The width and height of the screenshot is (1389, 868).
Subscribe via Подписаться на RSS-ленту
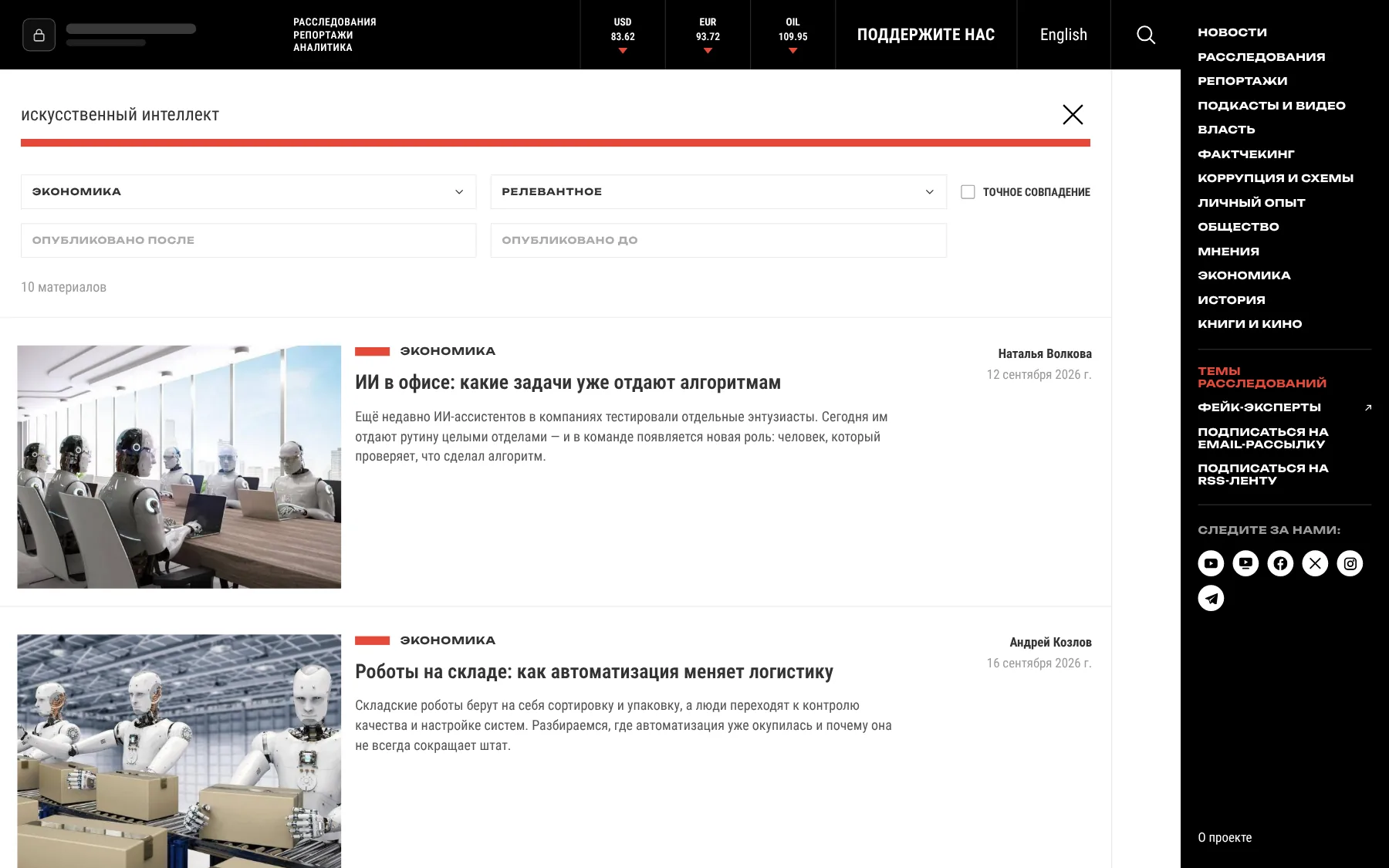(x=1262, y=475)
